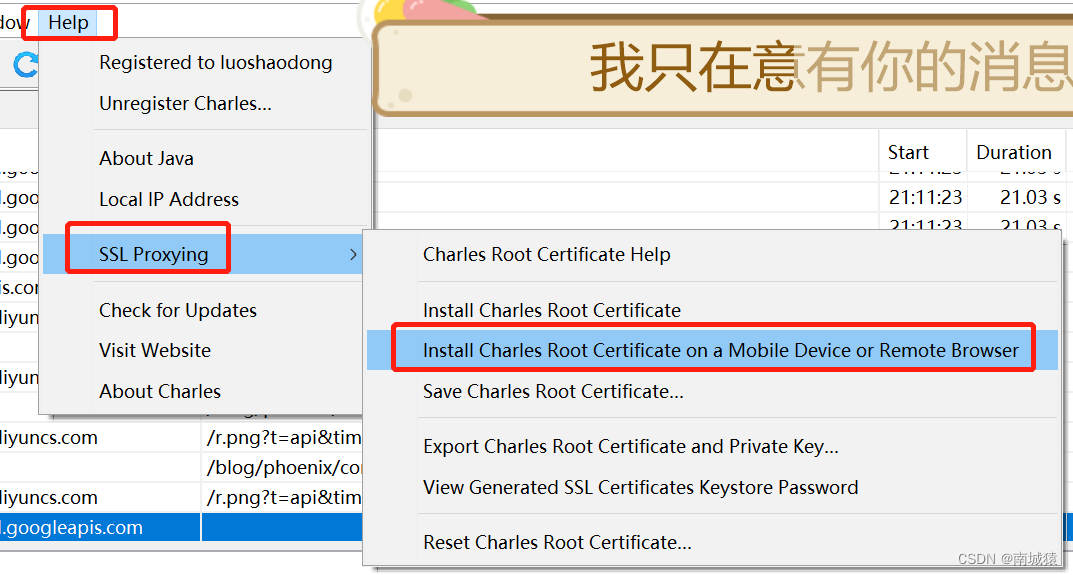Open the SSL Proxying submenu
The width and height of the screenshot is (1073, 575).
tap(203, 254)
